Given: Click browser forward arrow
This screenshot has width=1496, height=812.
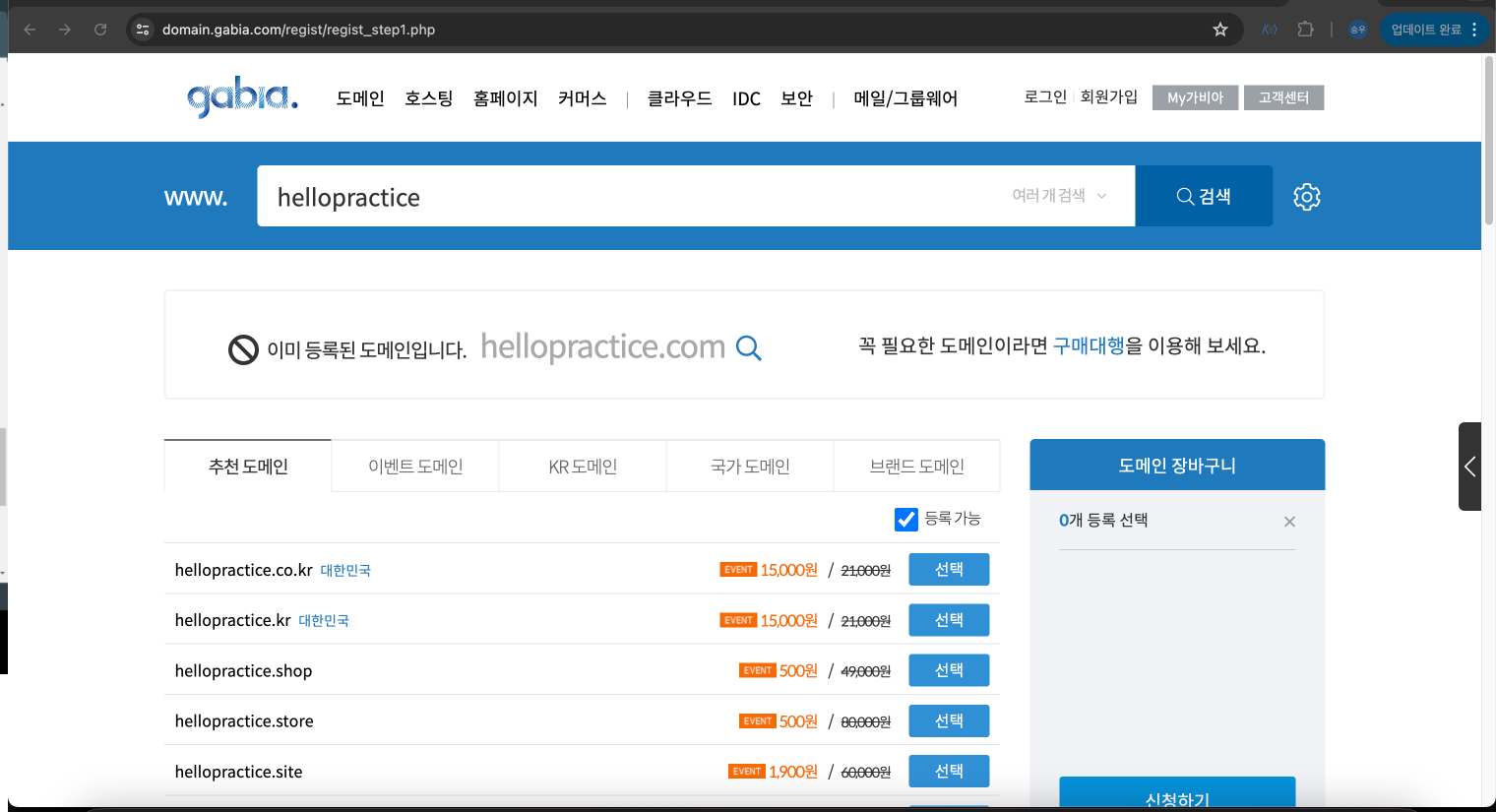Looking at the screenshot, I should coord(65,30).
